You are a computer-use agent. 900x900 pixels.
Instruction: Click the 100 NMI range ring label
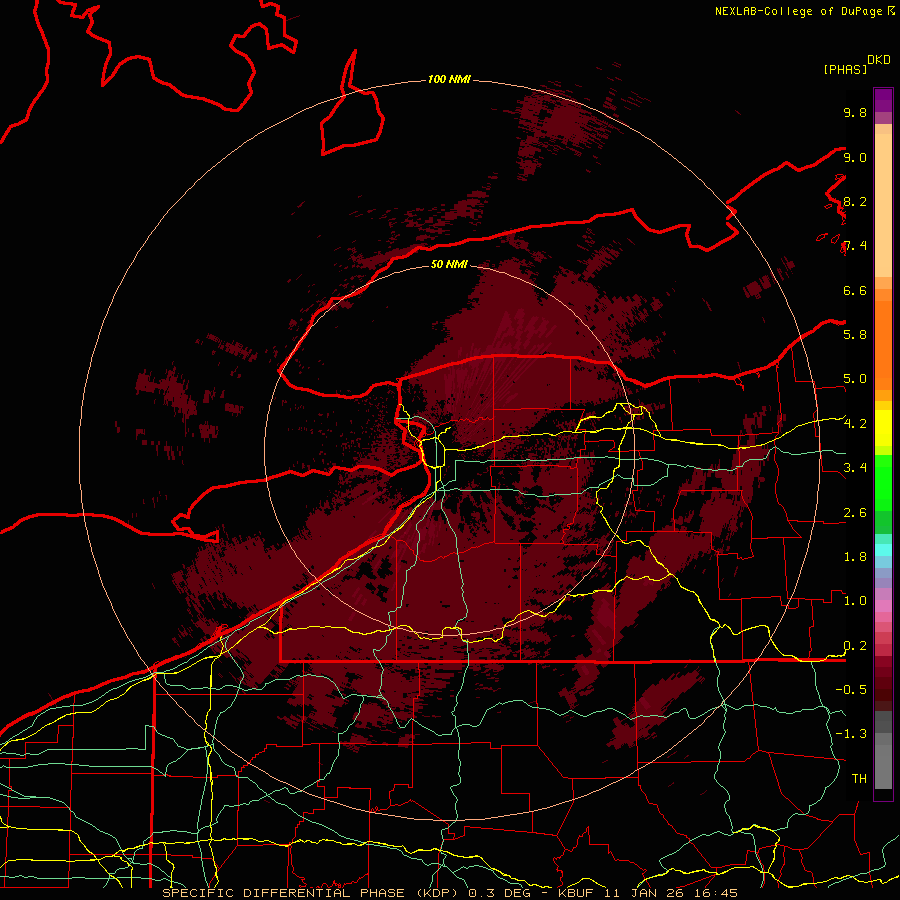point(449,79)
